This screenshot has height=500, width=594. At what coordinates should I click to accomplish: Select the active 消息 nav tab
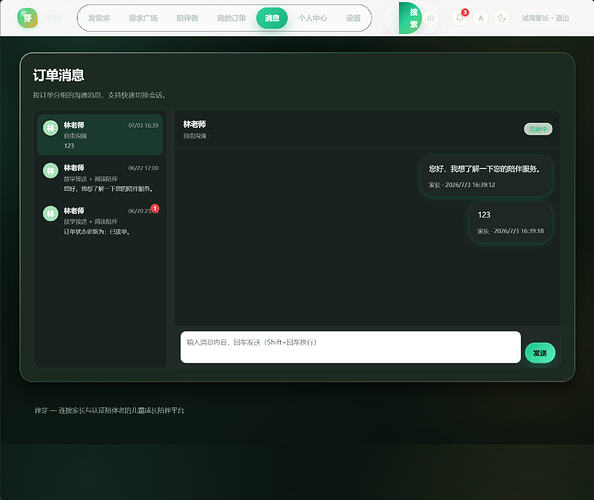pos(272,18)
